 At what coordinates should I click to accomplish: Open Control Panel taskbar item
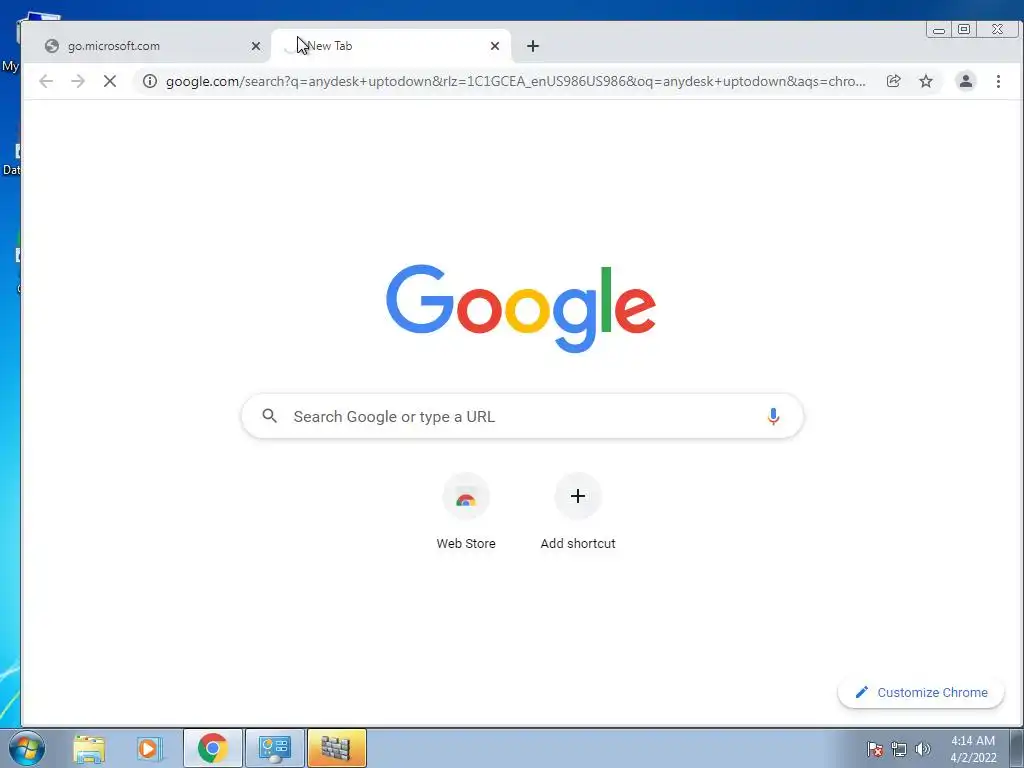point(275,748)
